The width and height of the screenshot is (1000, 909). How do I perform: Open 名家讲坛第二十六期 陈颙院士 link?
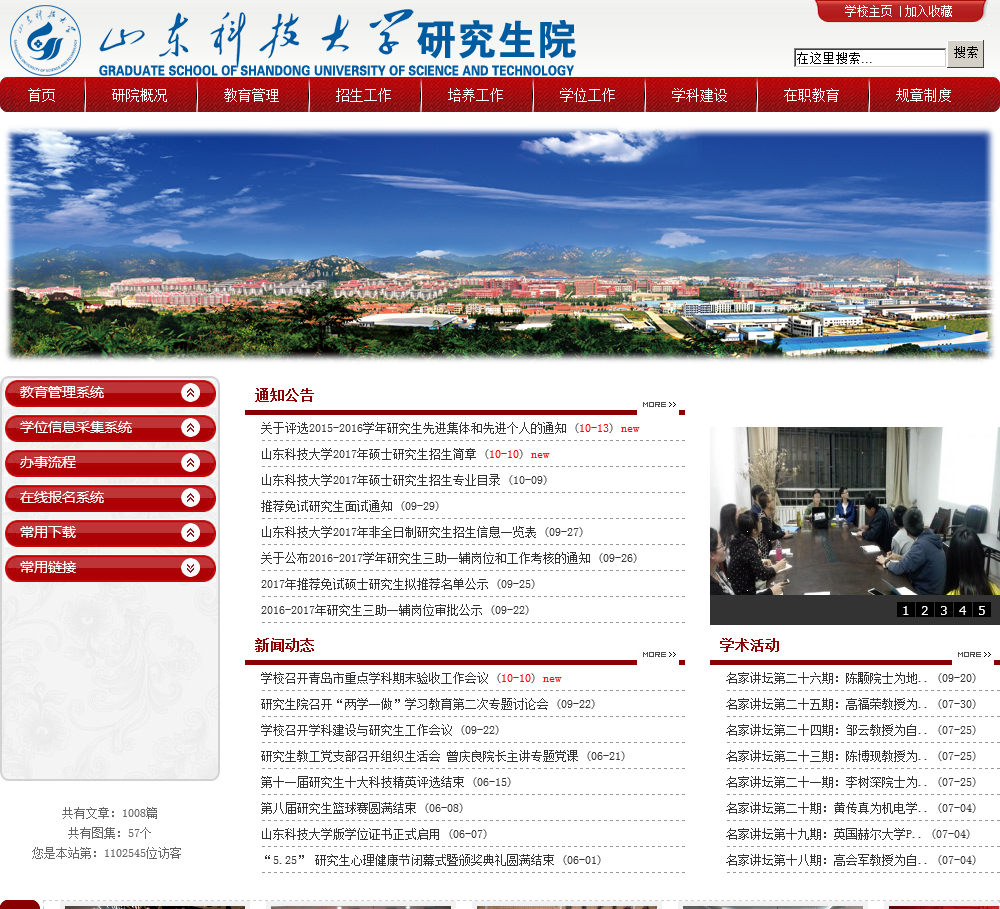point(827,678)
